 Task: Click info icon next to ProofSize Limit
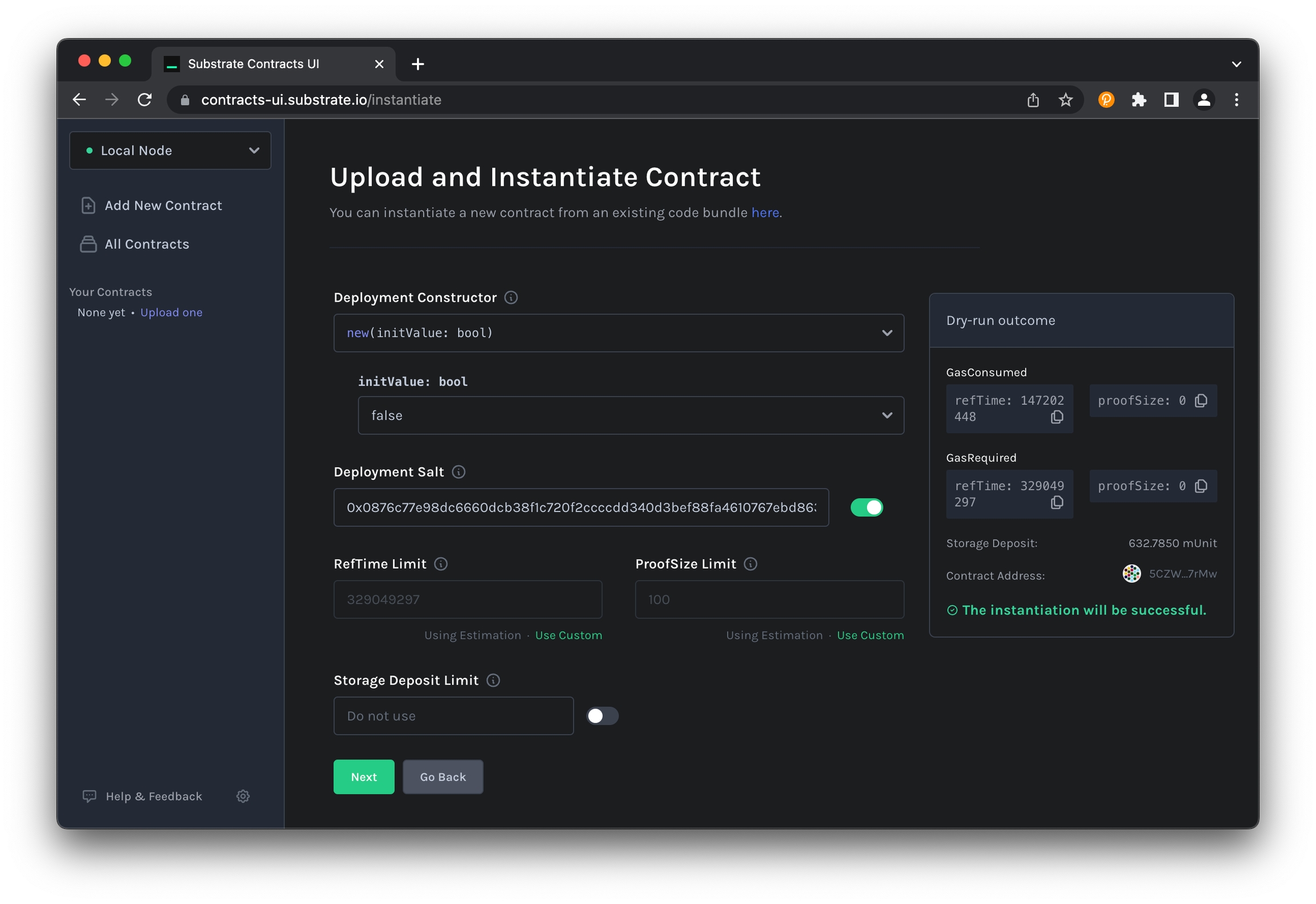pos(751,564)
